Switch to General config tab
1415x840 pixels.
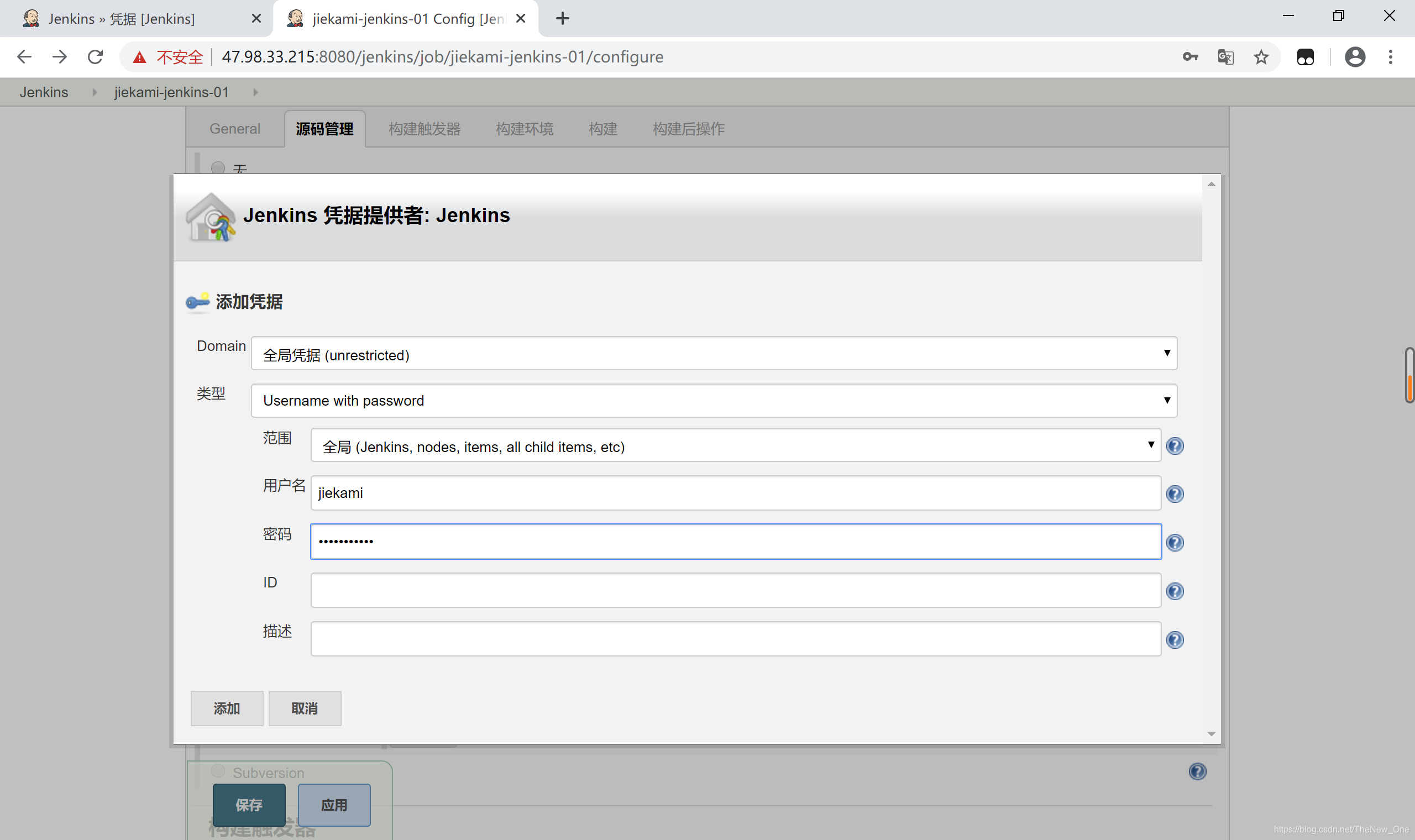pyautogui.click(x=235, y=129)
